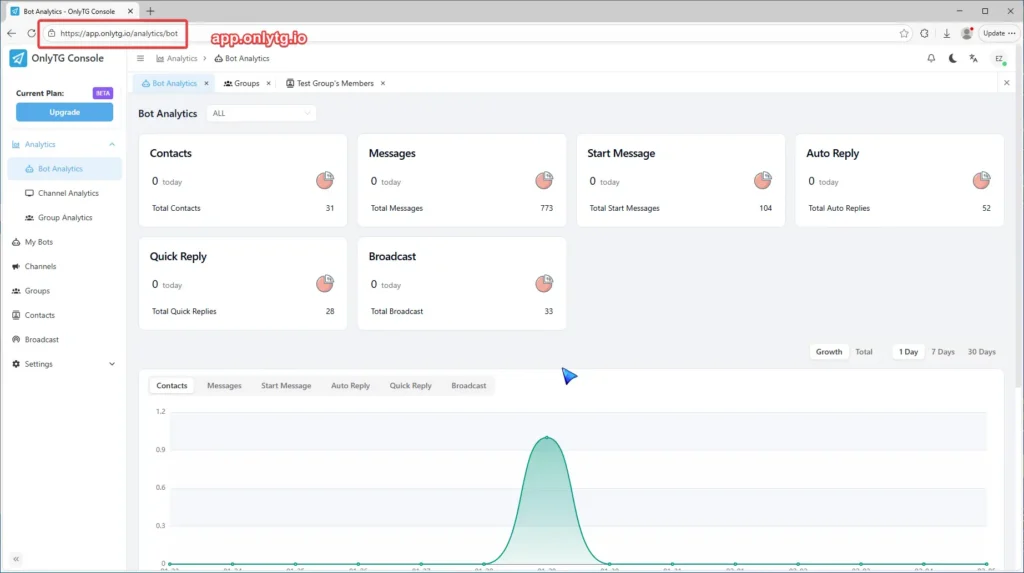Click the pie chart icon in Messages card
Image resolution: width=1024 pixels, height=573 pixels.
click(x=544, y=181)
